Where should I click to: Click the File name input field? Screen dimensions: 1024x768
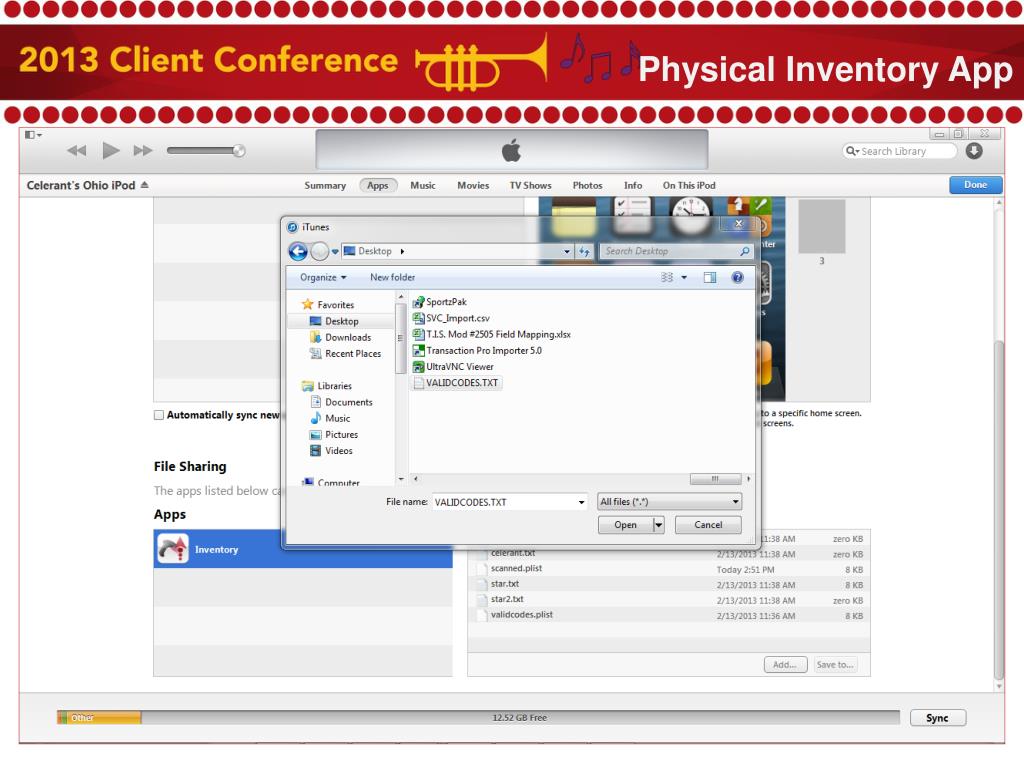click(x=504, y=502)
